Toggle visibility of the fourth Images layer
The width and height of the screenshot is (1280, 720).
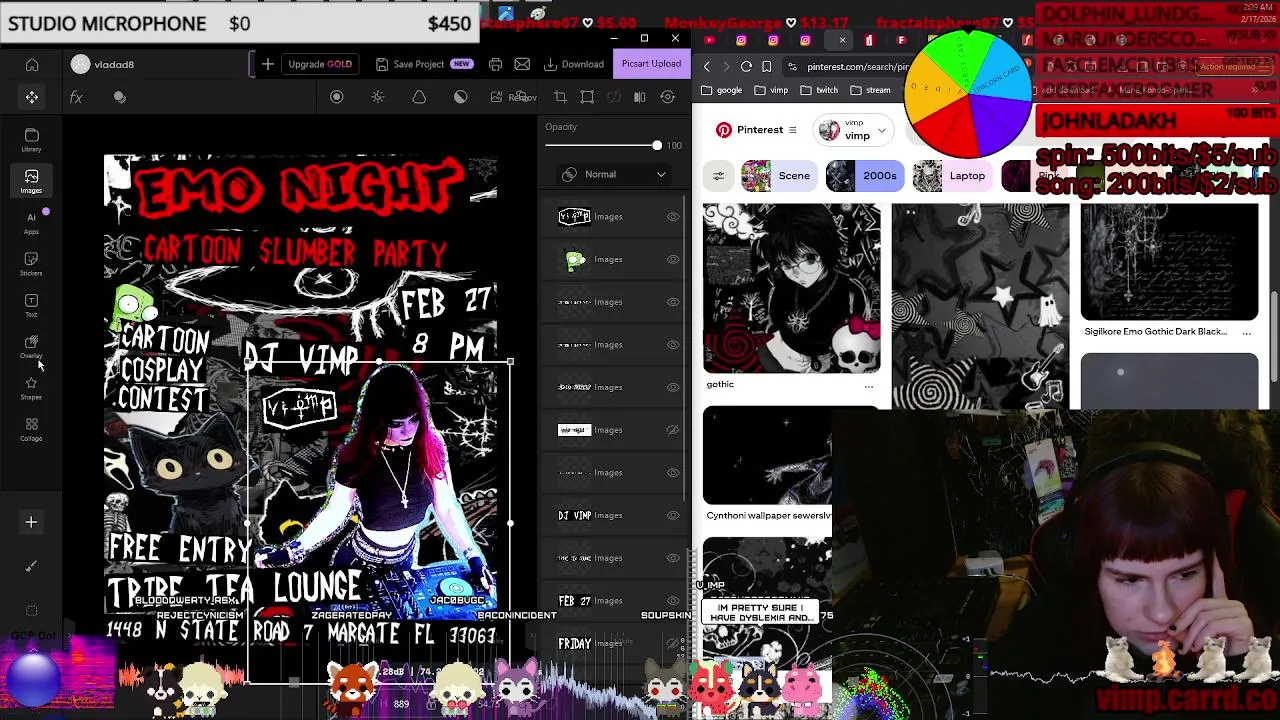pyautogui.click(x=673, y=344)
